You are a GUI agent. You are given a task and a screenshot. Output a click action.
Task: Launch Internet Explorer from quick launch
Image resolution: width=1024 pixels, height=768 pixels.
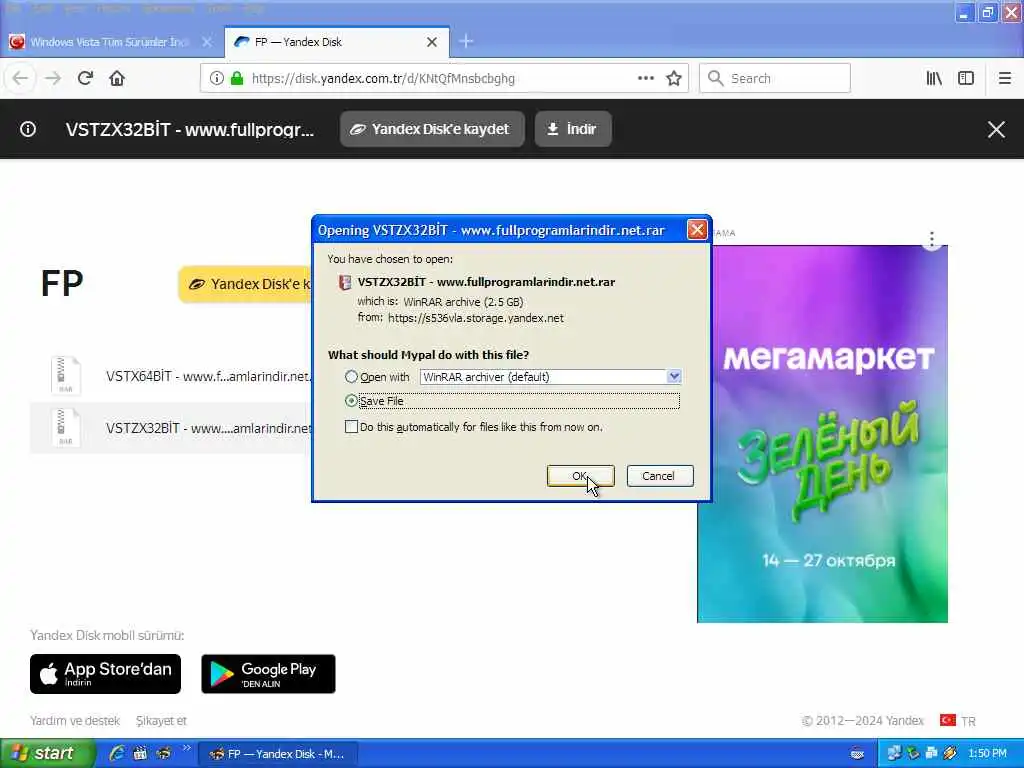[x=116, y=754]
